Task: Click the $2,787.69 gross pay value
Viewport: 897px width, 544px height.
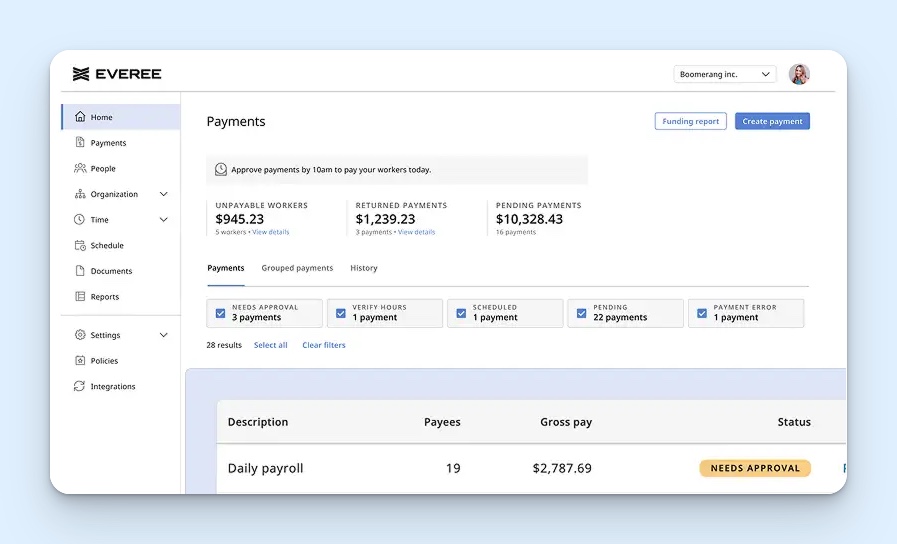Action: pyautogui.click(x=562, y=468)
